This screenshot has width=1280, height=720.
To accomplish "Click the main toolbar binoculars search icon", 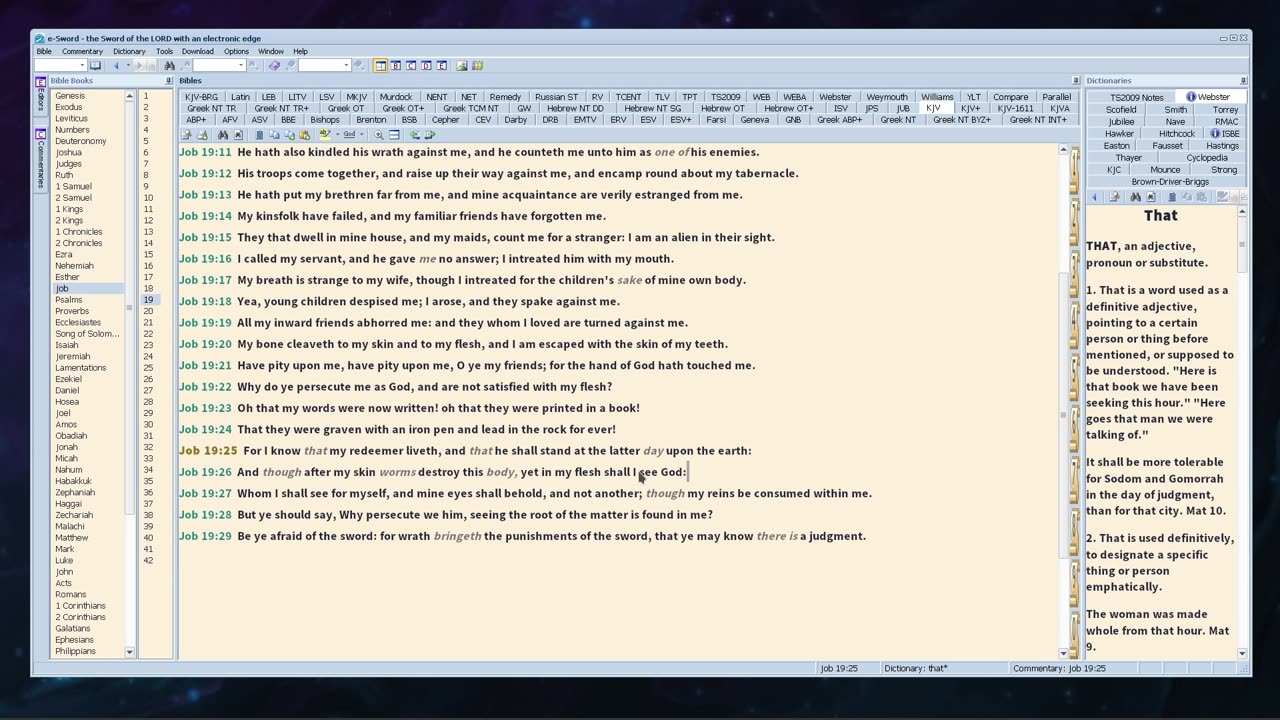I will pos(169,65).
